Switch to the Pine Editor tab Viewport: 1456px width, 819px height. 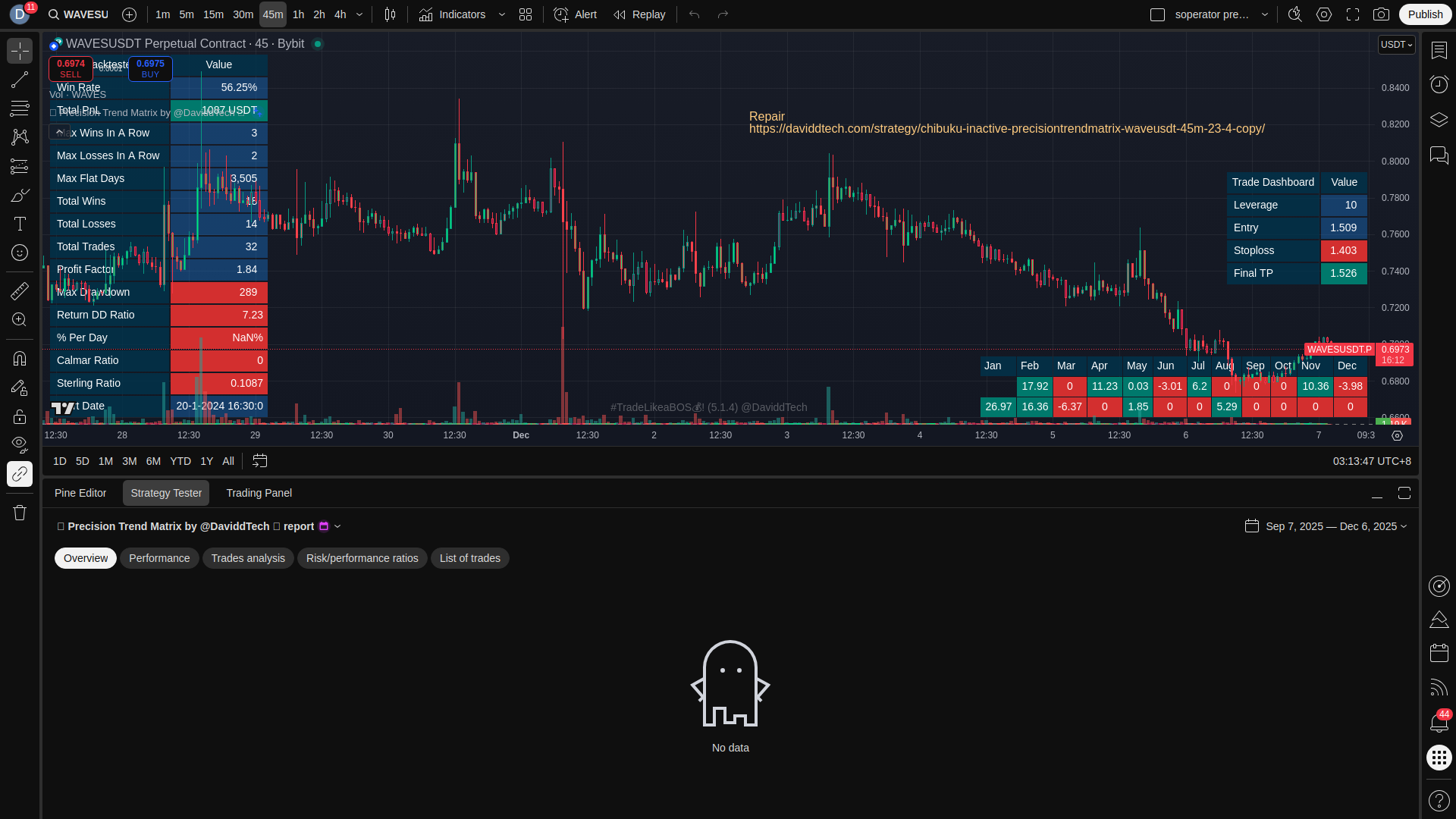click(80, 493)
